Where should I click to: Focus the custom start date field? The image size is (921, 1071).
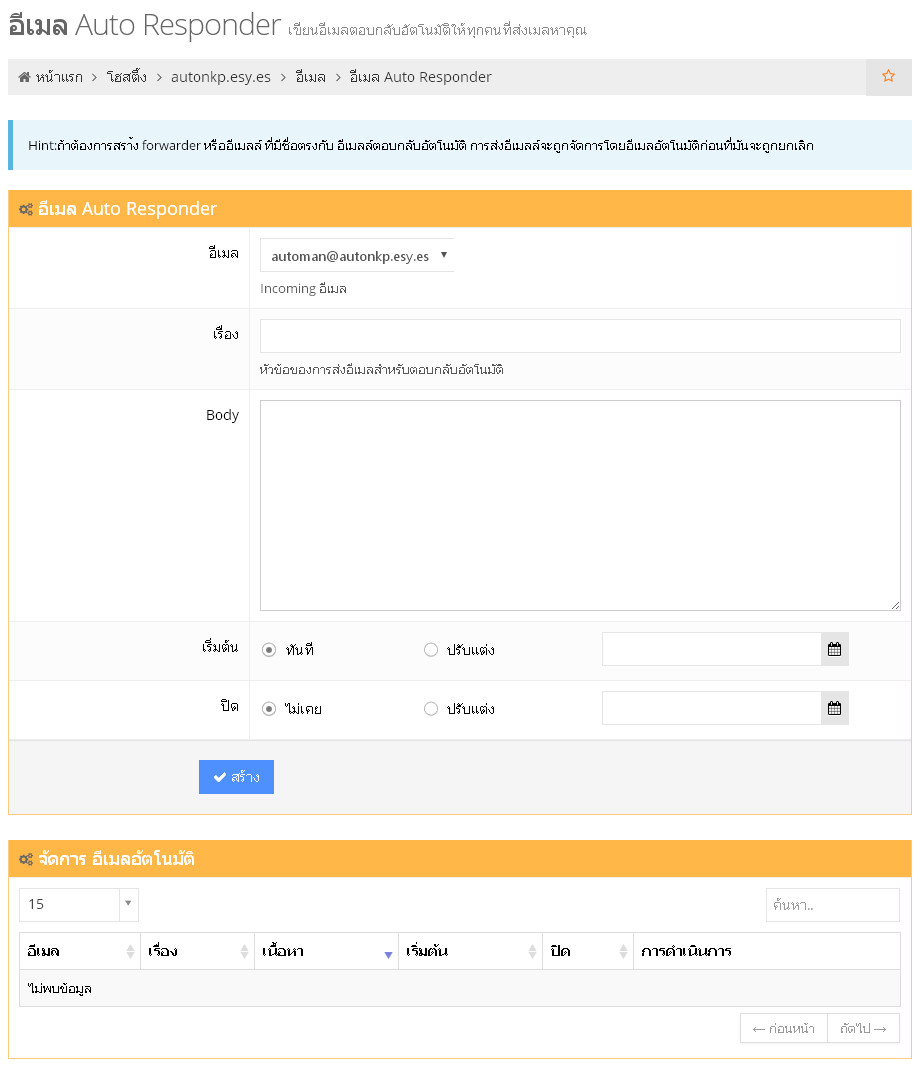(711, 649)
